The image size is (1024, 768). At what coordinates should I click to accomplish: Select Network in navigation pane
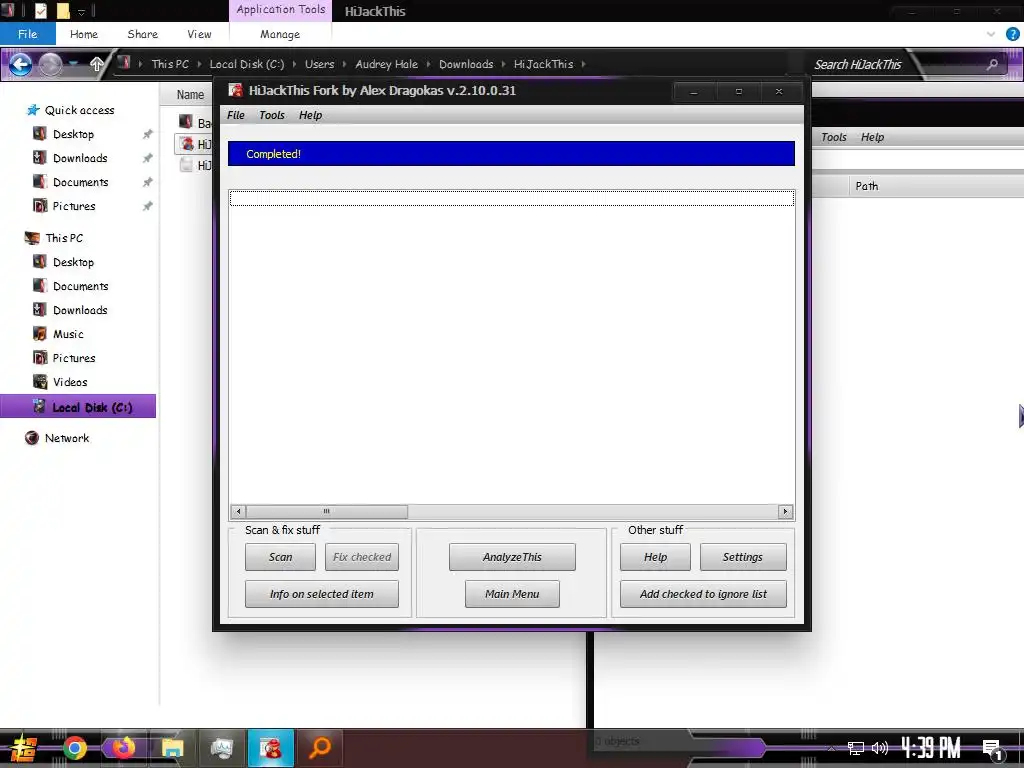67,438
